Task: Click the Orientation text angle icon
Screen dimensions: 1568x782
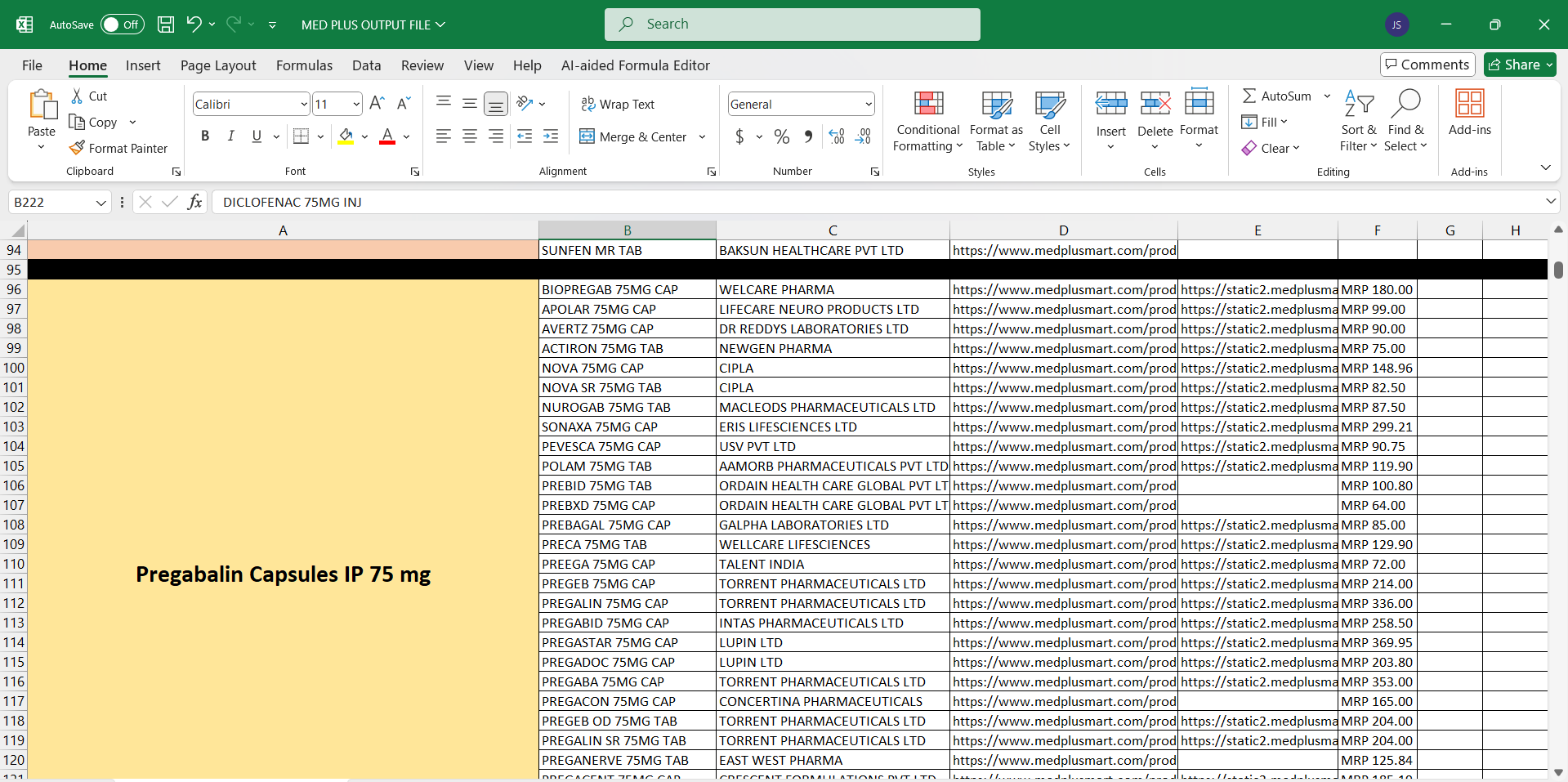Action: [x=525, y=103]
